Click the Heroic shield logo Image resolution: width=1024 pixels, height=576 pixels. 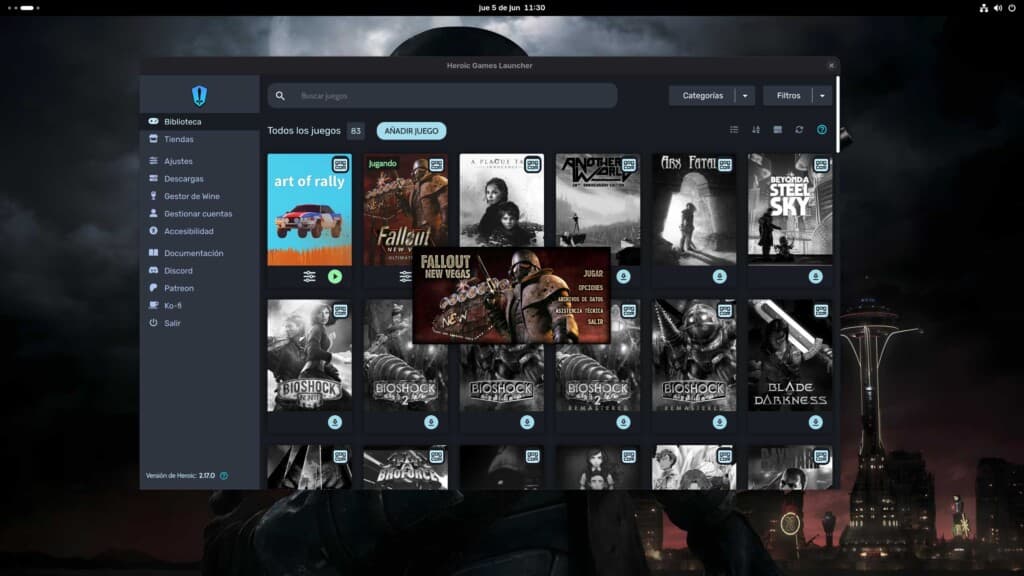click(x=199, y=96)
